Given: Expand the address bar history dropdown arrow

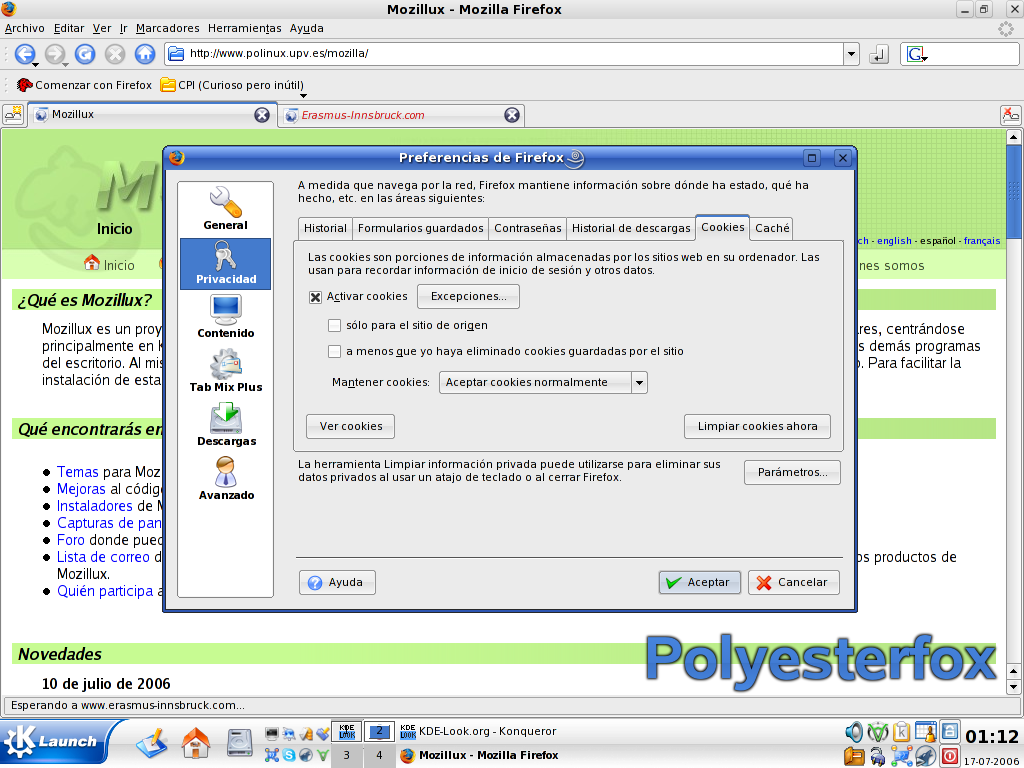Looking at the screenshot, I should [851, 54].
